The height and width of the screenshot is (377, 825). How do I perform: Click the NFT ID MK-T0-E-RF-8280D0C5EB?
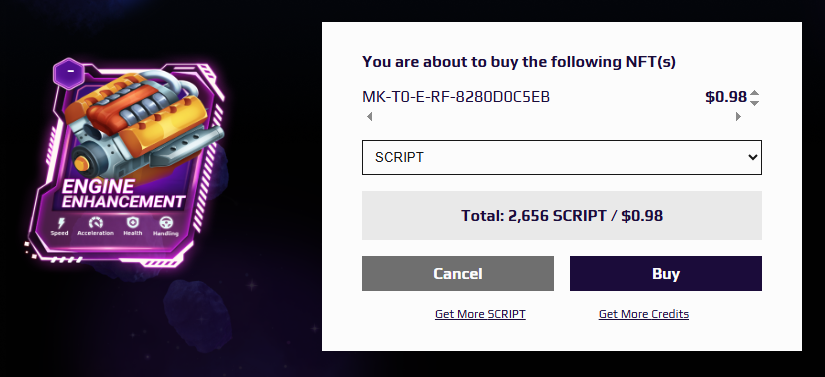click(456, 97)
